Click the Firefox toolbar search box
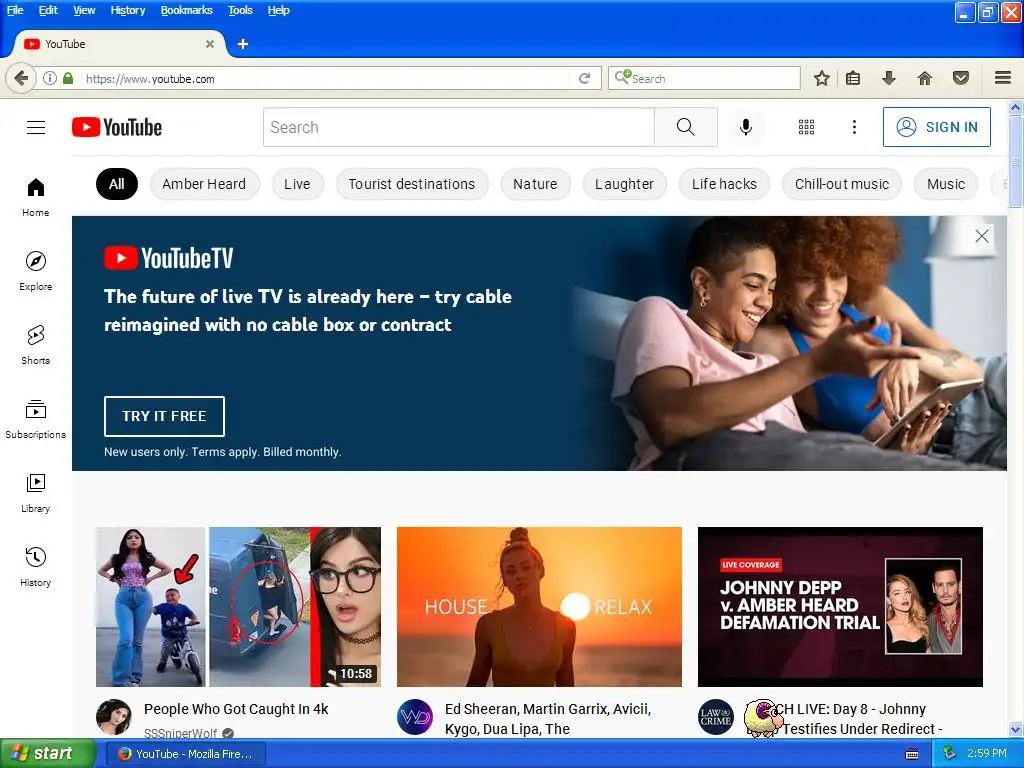The width and height of the screenshot is (1024, 768). pyautogui.click(x=704, y=78)
